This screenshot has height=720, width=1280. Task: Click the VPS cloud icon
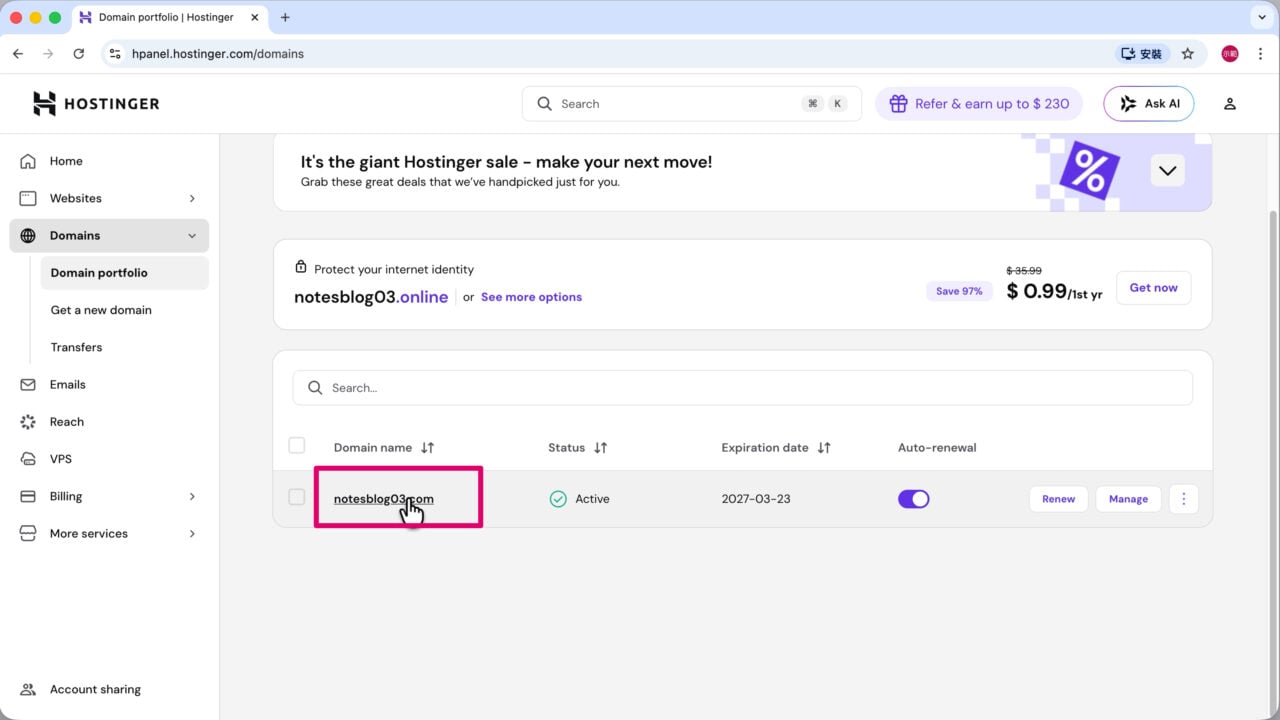[28, 459]
